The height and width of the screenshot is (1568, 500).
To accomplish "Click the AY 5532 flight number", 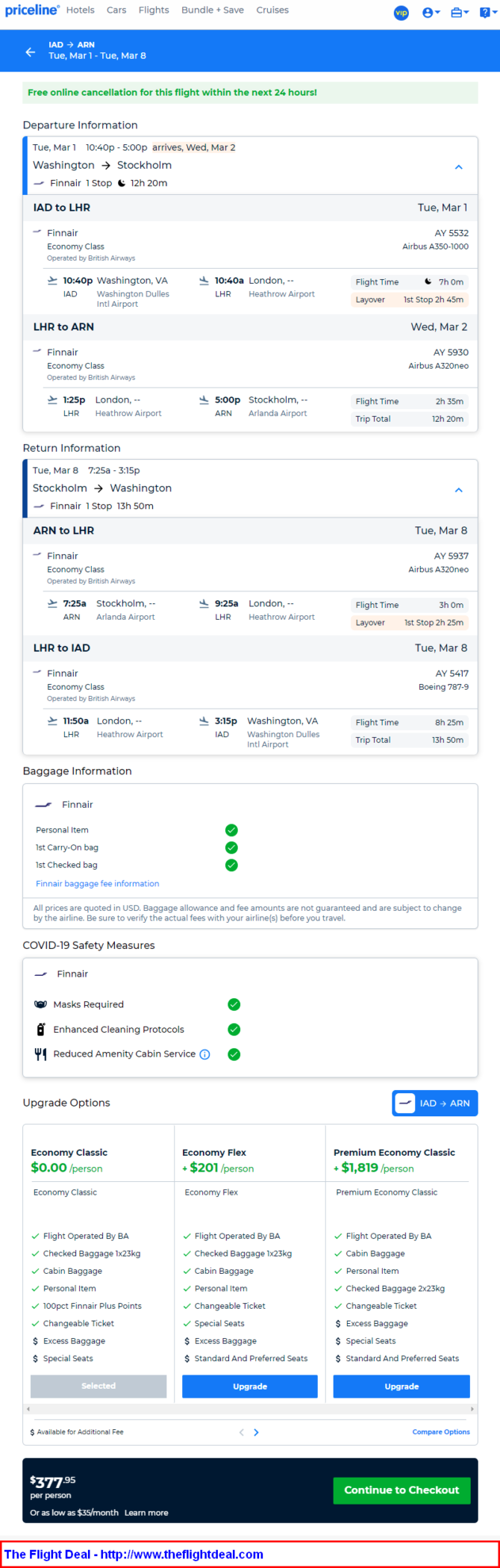I will [451, 233].
